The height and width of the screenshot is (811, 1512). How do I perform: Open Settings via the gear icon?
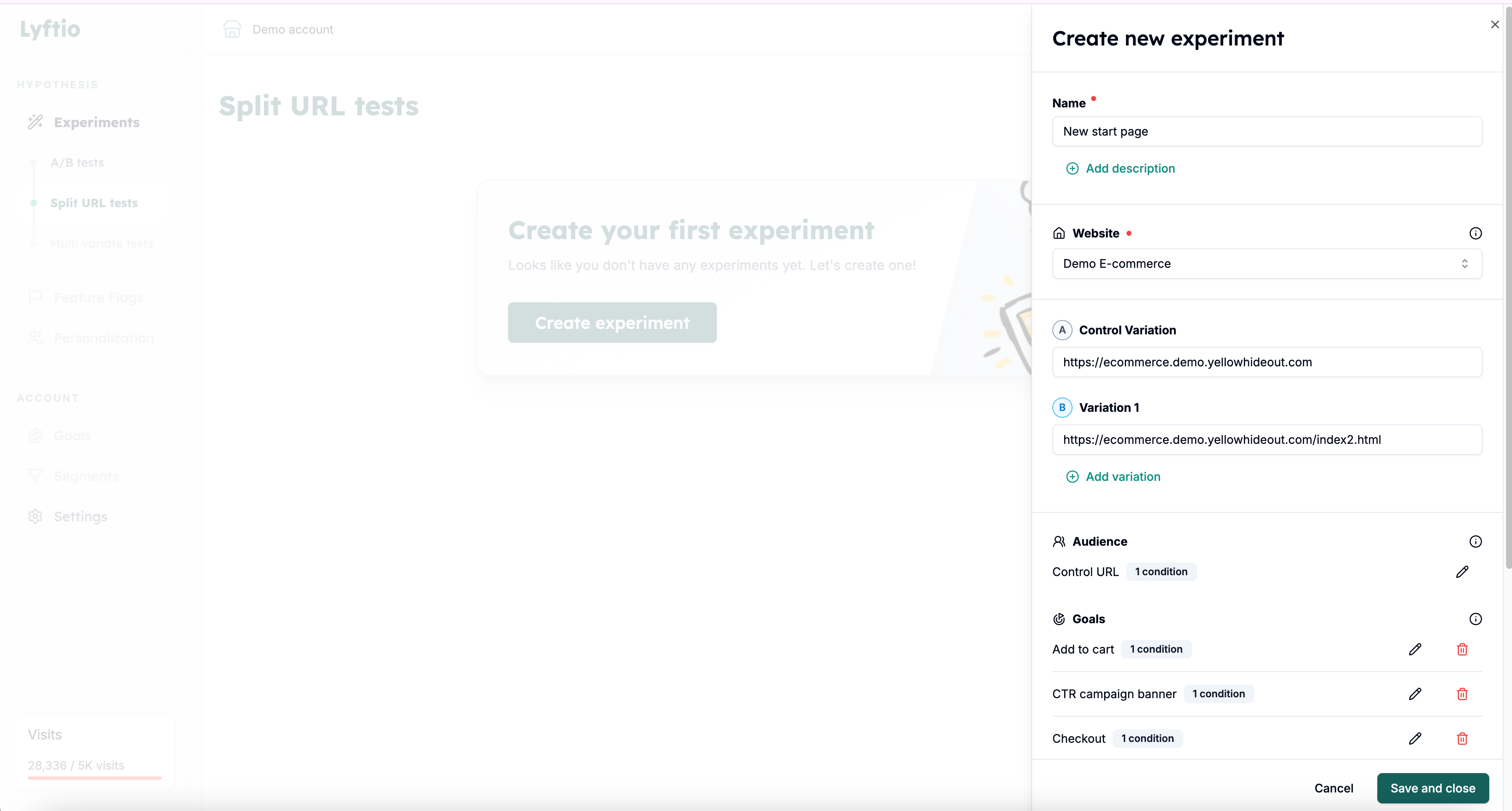pos(36,517)
